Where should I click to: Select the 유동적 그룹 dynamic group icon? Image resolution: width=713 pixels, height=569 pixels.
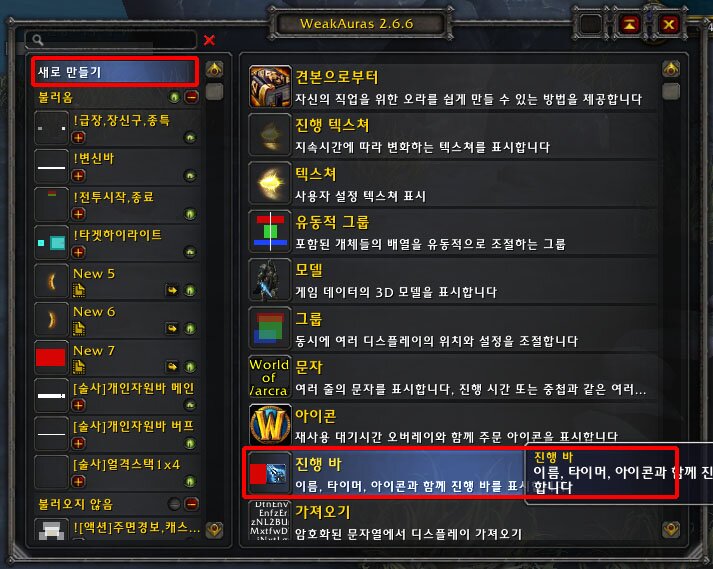270,231
